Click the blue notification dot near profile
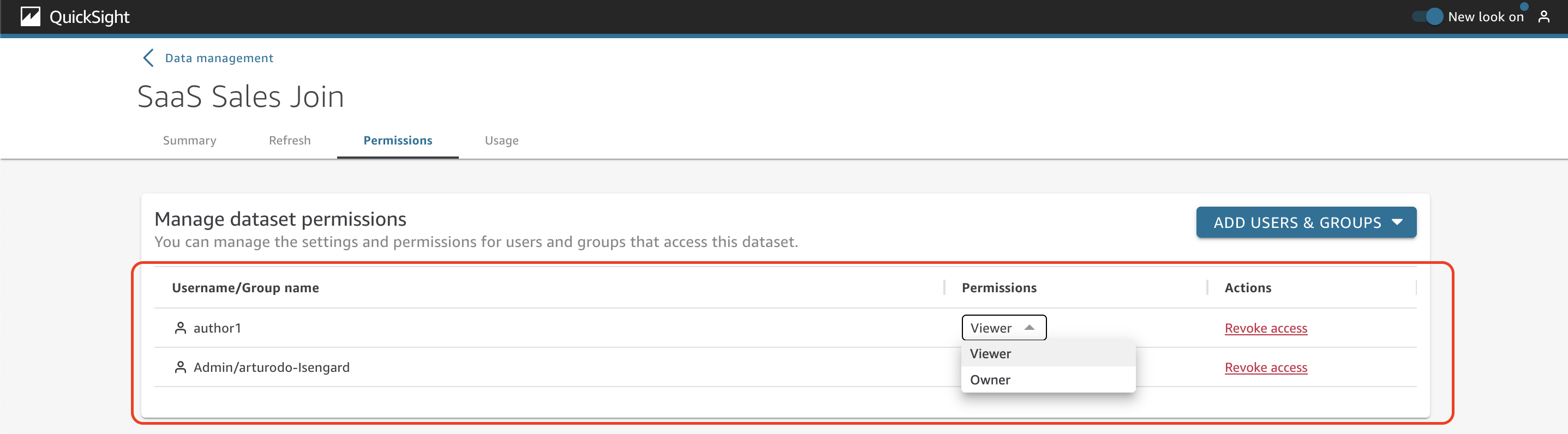Viewport: 1568px width, 434px height. point(1524,7)
